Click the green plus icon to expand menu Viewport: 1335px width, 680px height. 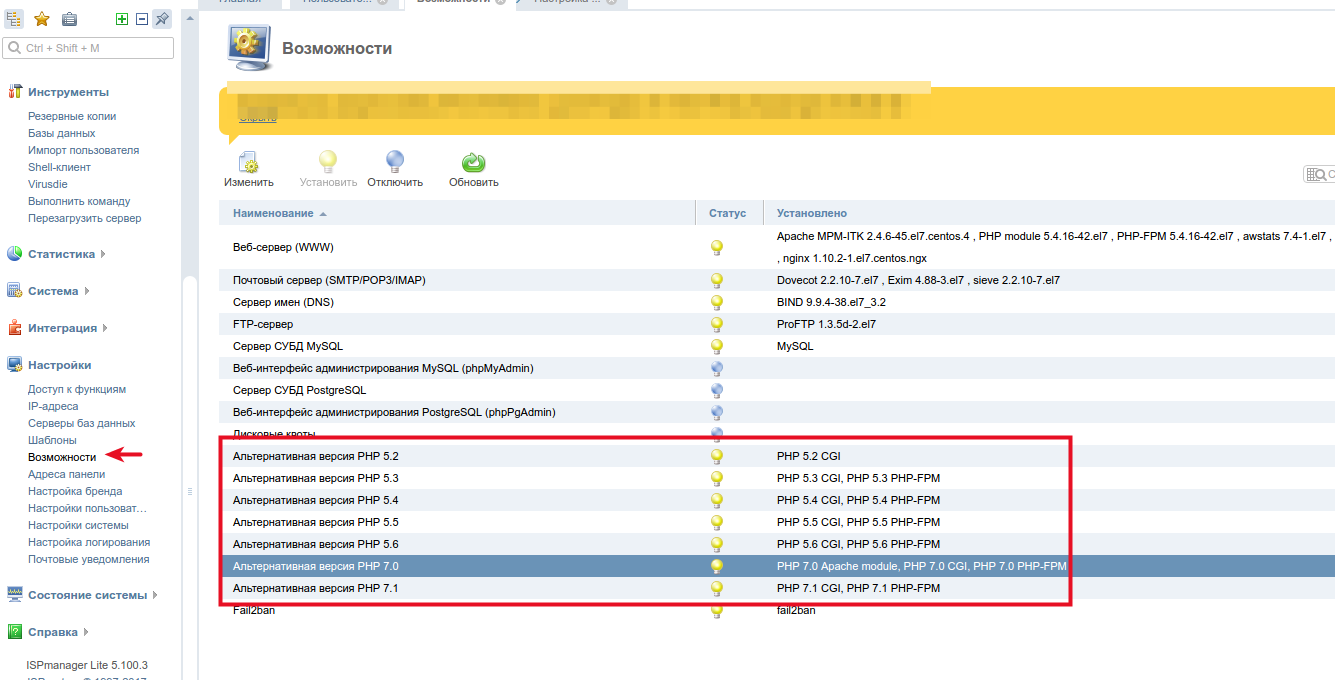point(122,17)
